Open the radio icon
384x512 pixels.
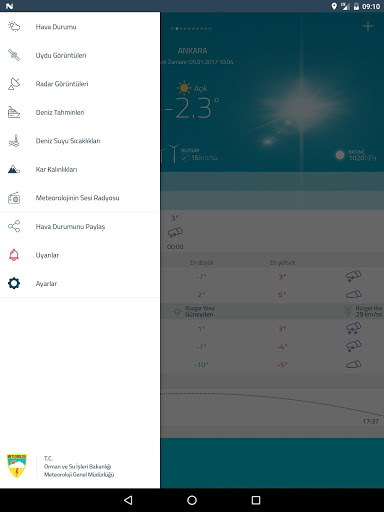click(14, 198)
